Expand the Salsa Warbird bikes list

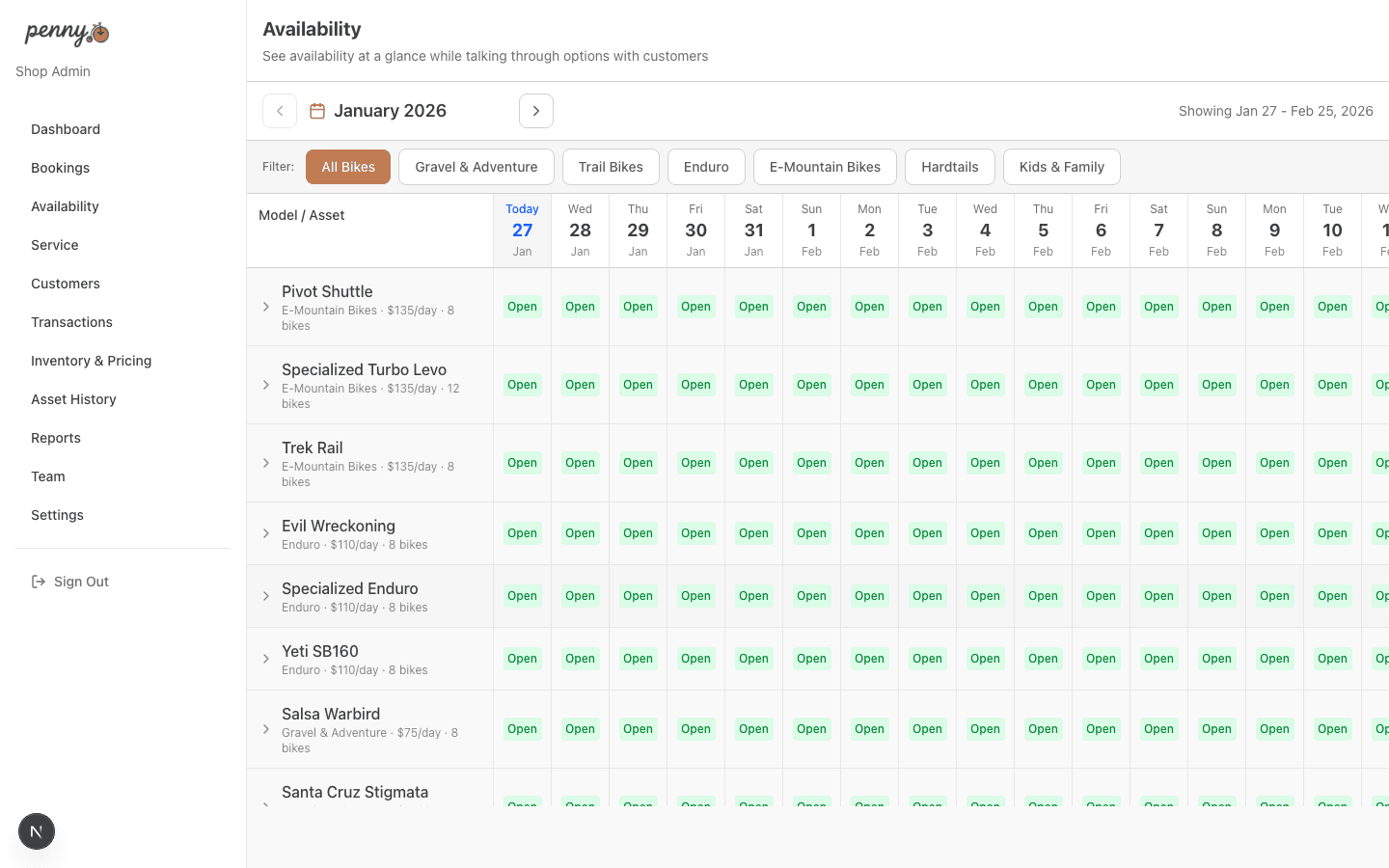pyautogui.click(x=266, y=730)
